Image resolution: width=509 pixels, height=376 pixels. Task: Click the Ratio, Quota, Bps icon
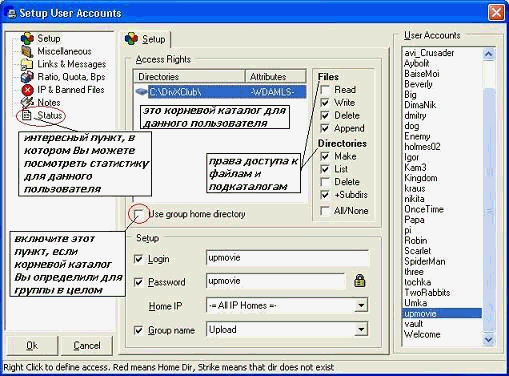27,77
